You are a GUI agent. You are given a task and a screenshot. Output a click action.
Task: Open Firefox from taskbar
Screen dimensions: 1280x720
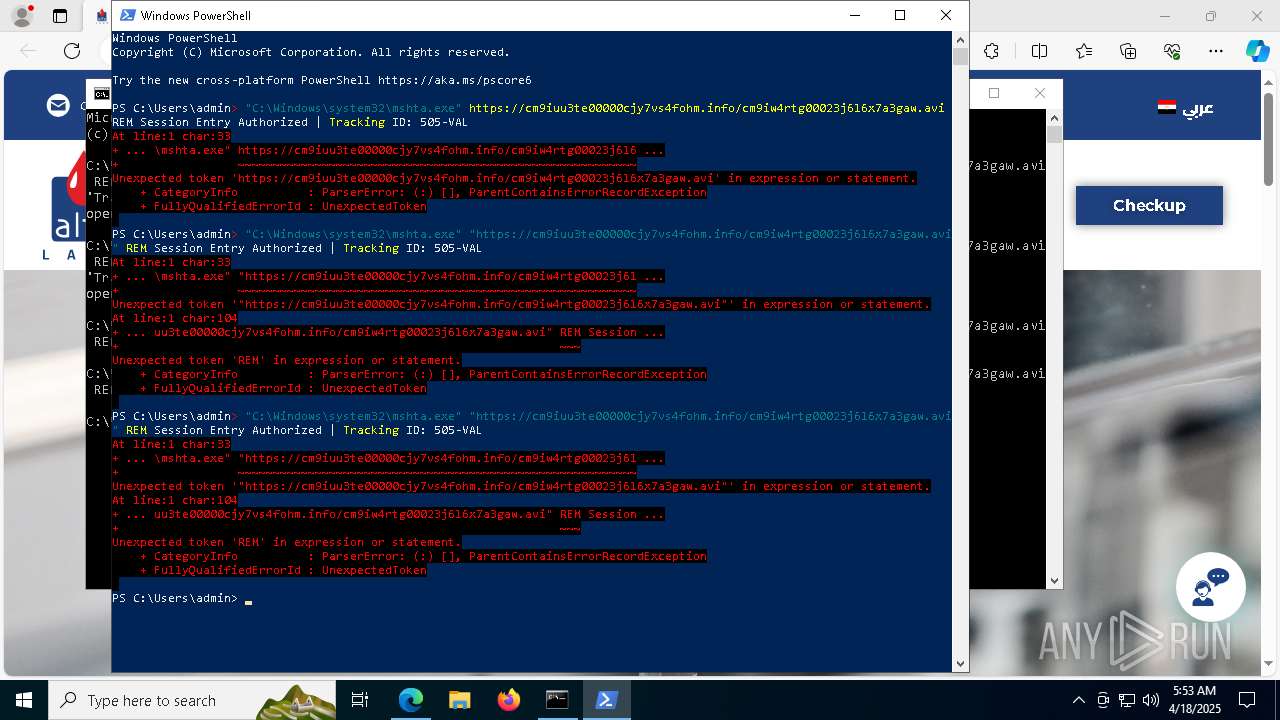508,700
